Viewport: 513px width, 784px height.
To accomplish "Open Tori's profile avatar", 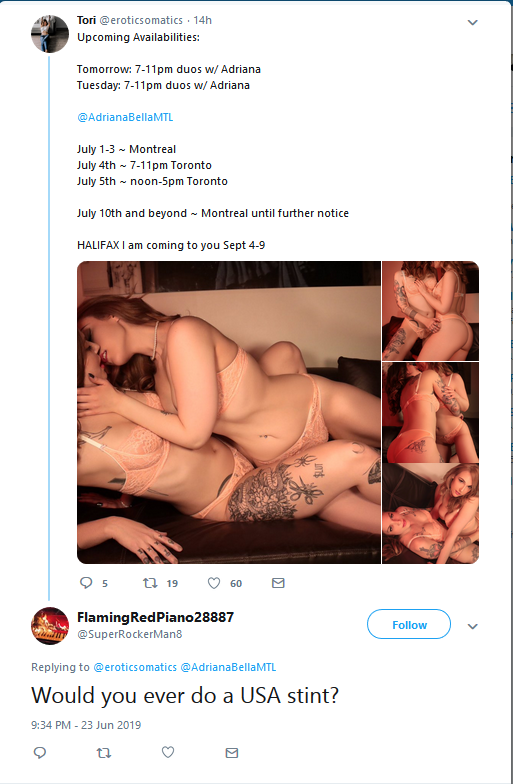I will [x=50, y=34].
